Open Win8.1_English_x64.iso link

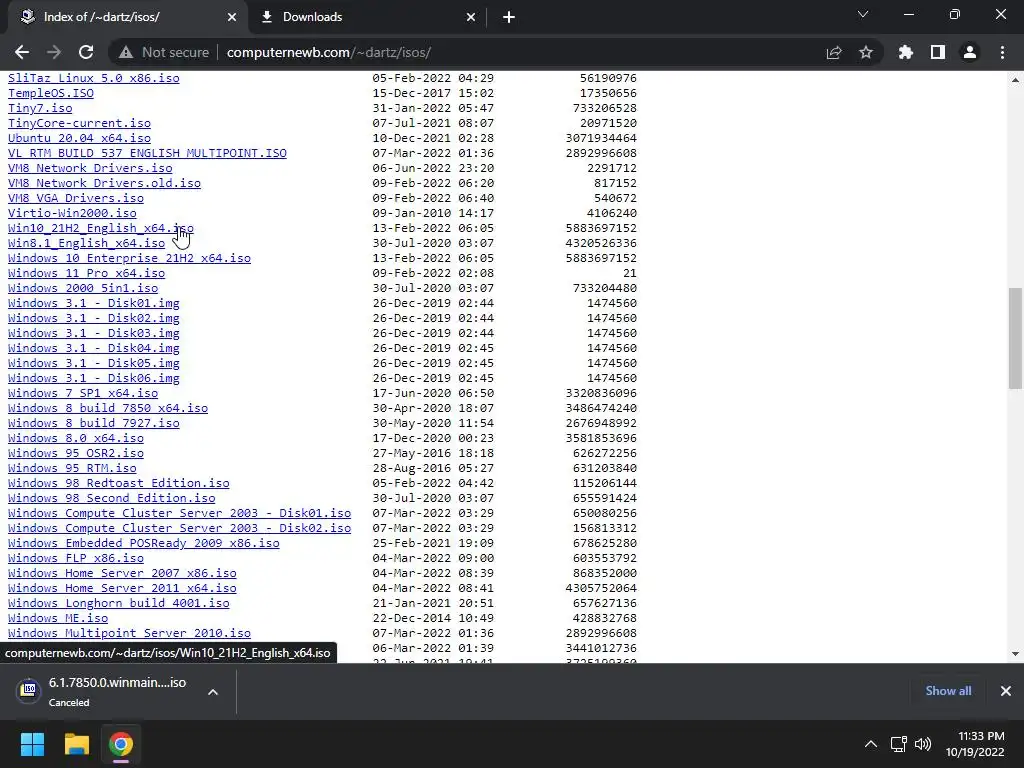coord(86,243)
